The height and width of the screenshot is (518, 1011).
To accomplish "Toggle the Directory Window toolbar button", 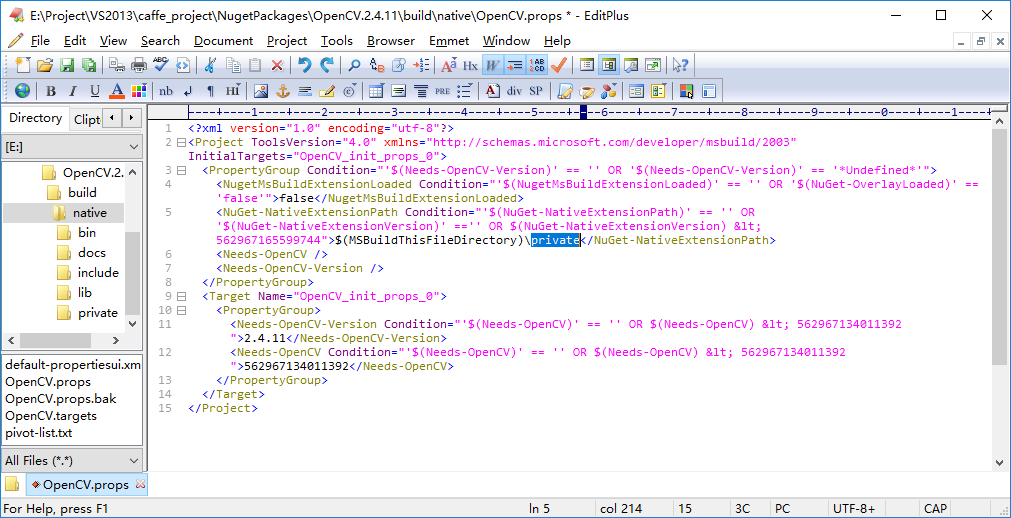I will (609, 65).
